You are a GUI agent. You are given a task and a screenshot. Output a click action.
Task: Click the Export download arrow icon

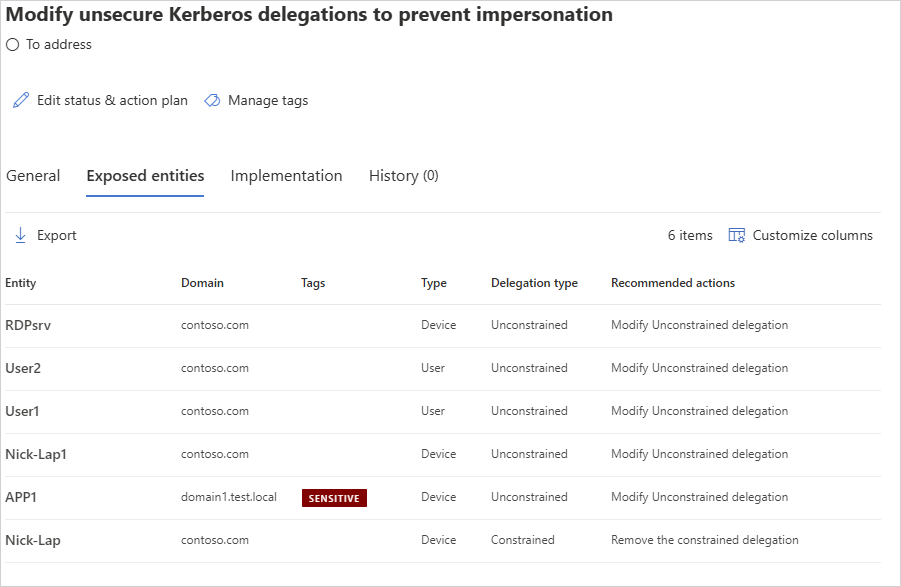[21, 235]
